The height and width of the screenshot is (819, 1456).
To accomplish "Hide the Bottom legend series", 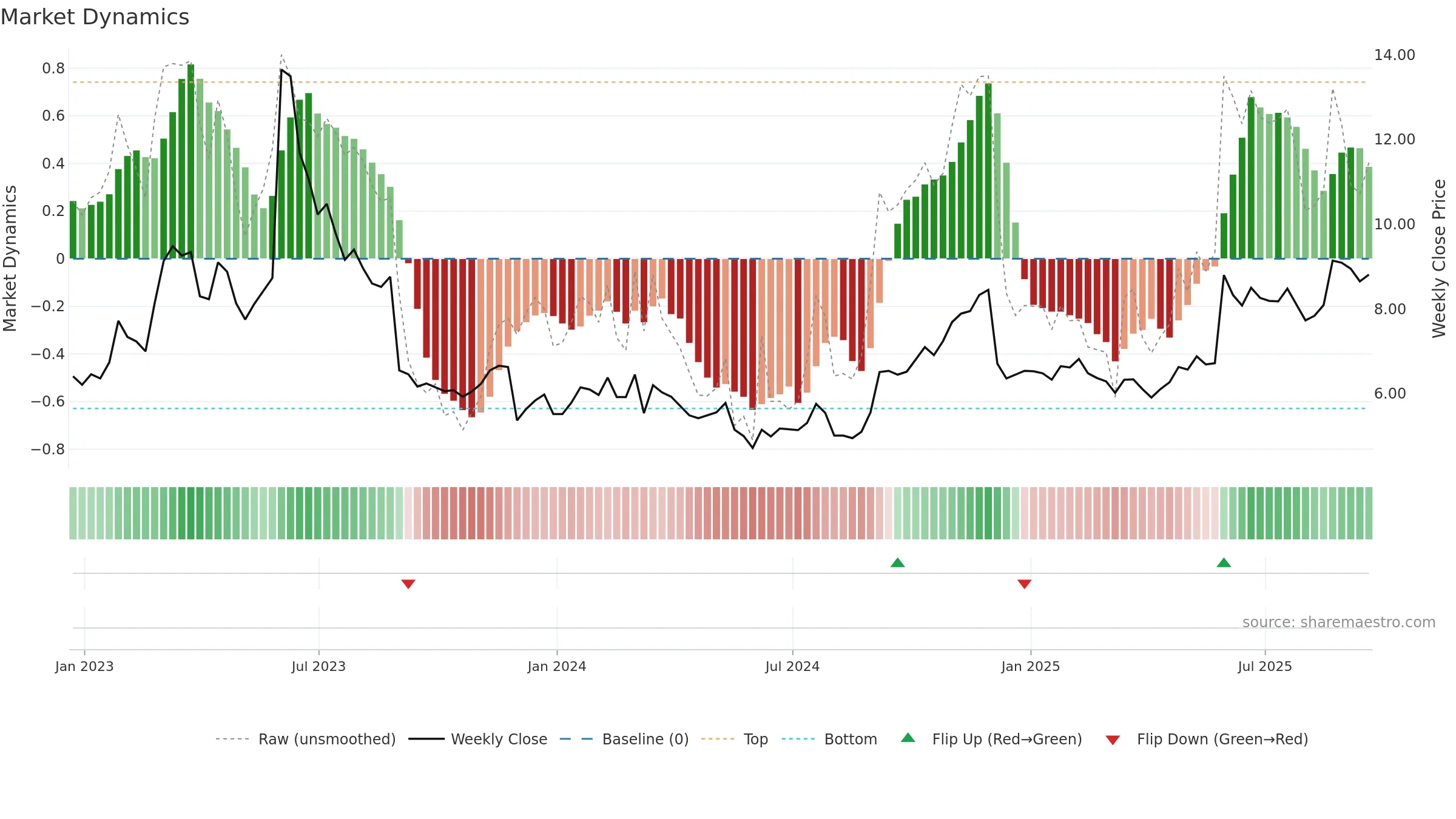I will [x=829, y=739].
